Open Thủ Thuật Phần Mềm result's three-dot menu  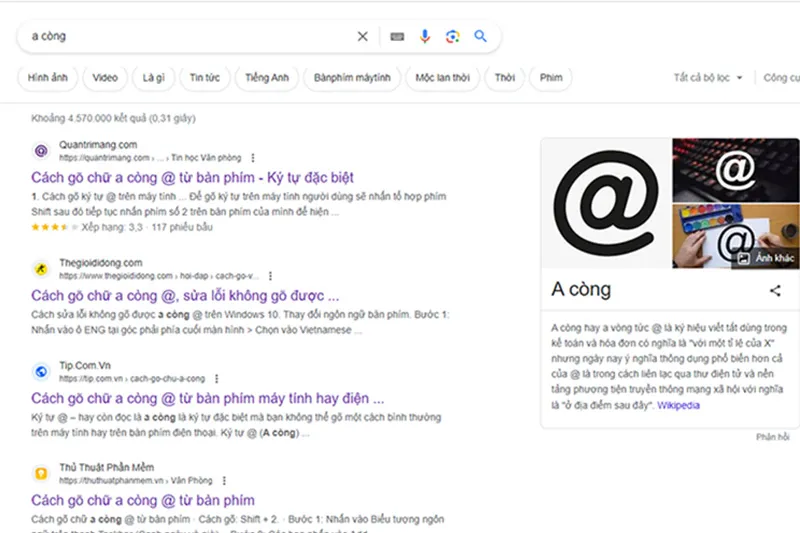pos(224,480)
